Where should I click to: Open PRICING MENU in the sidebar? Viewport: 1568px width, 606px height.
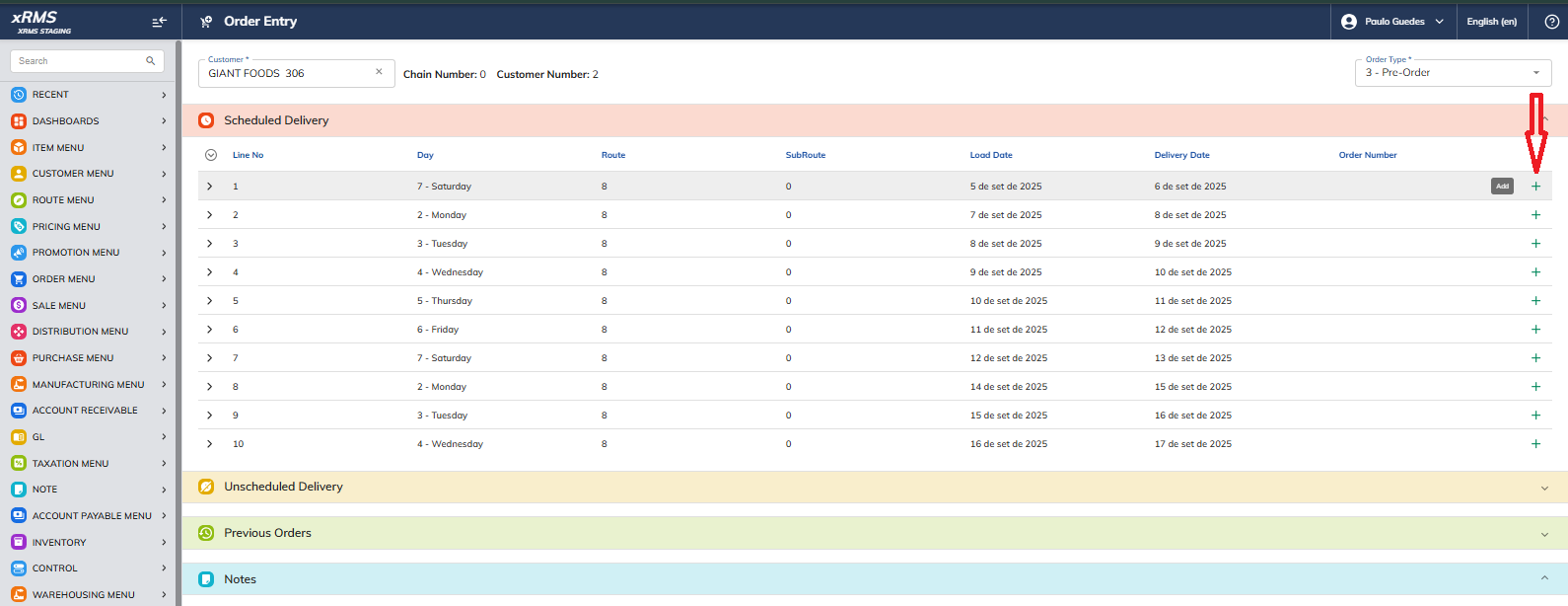(89, 226)
